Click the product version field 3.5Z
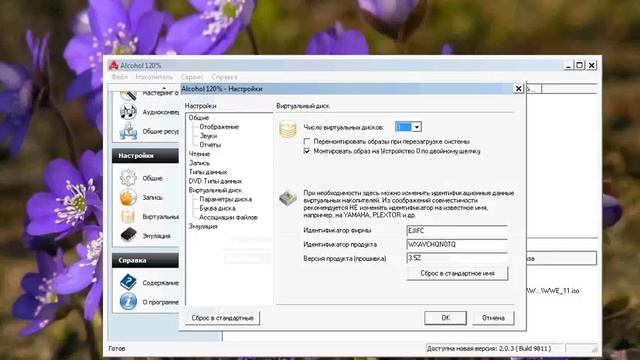The width and height of the screenshot is (640, 360). click(x=457, y=258)
